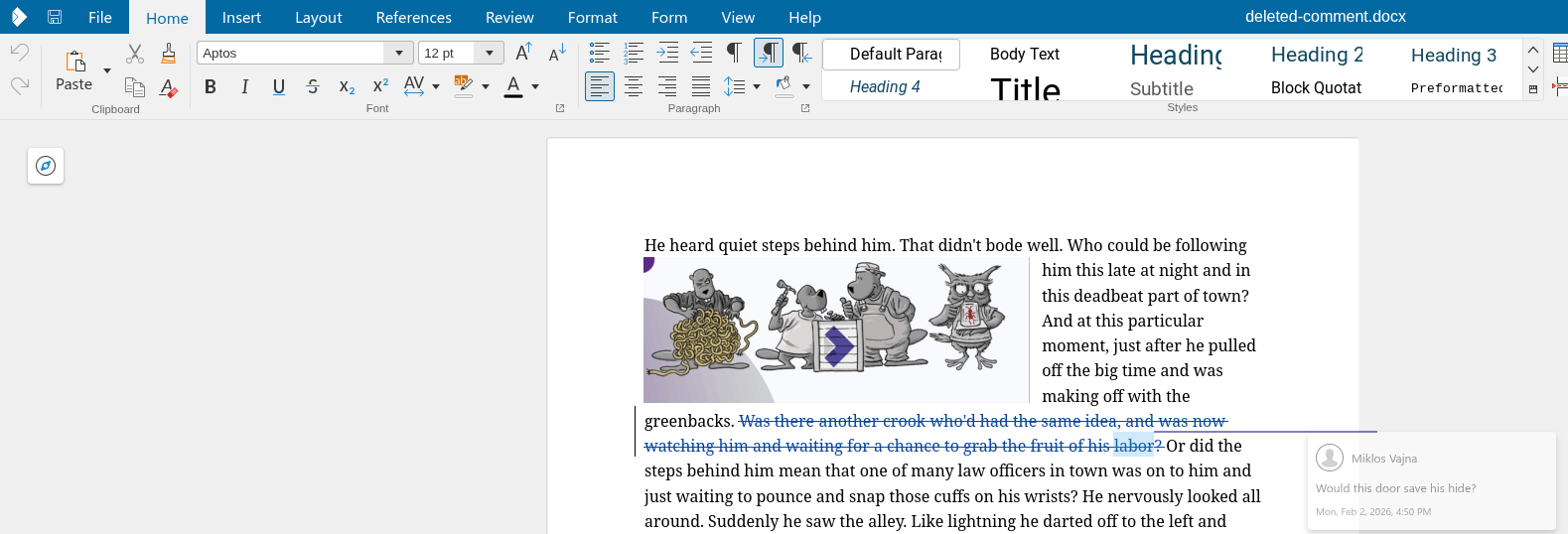1568x534 pixels.
Task: Switch to the Review tab
Action: [509, 17]
